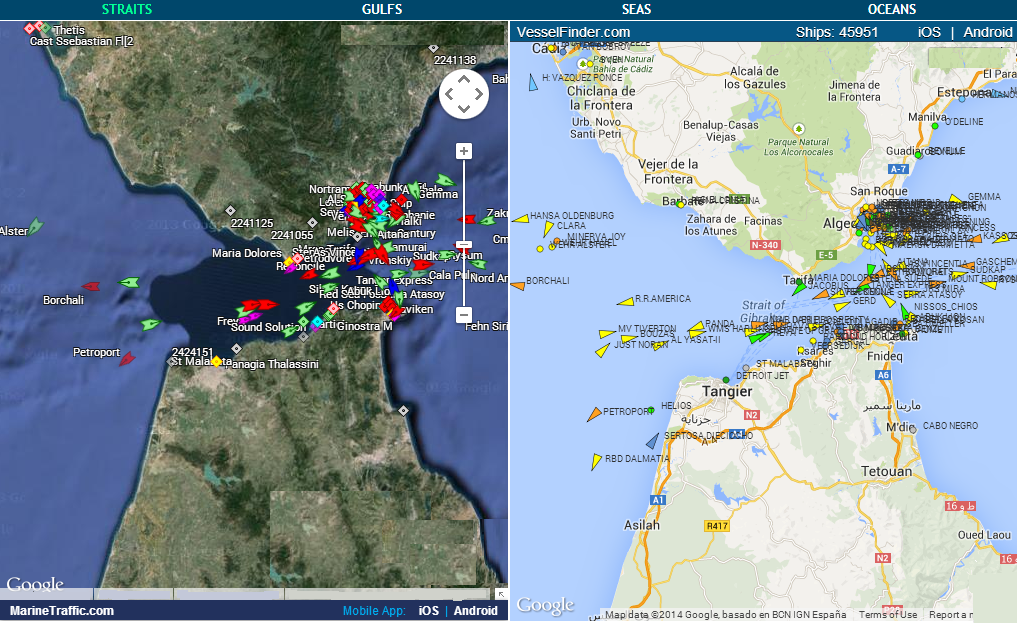Select the R.R.AMERICA vessel marker

click(x=624, y=302)
